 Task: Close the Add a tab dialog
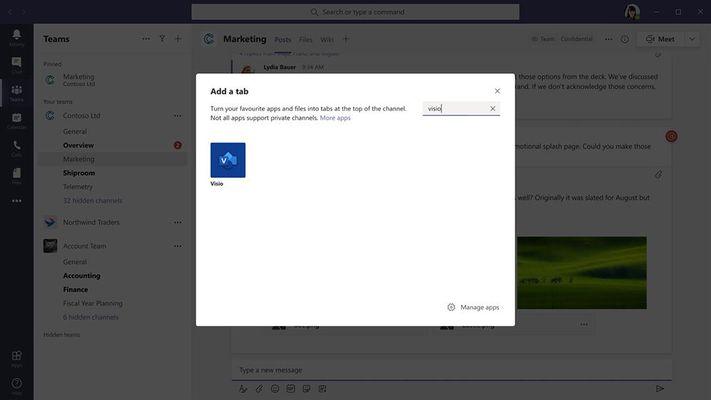[x=497, y=91]
